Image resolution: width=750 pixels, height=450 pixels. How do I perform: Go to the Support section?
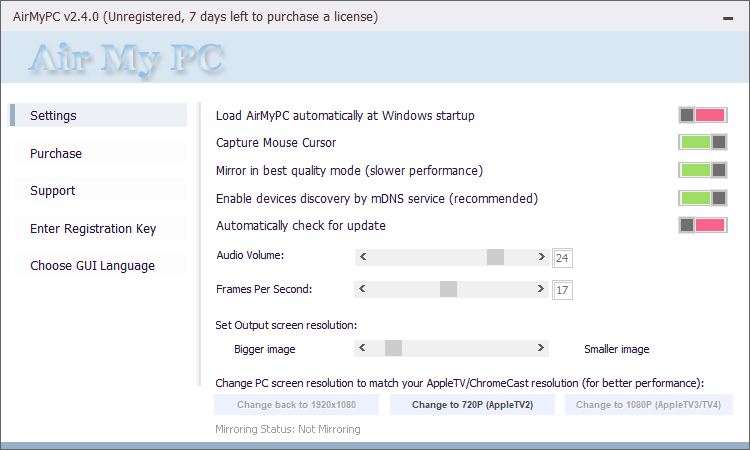coord(98,191)
